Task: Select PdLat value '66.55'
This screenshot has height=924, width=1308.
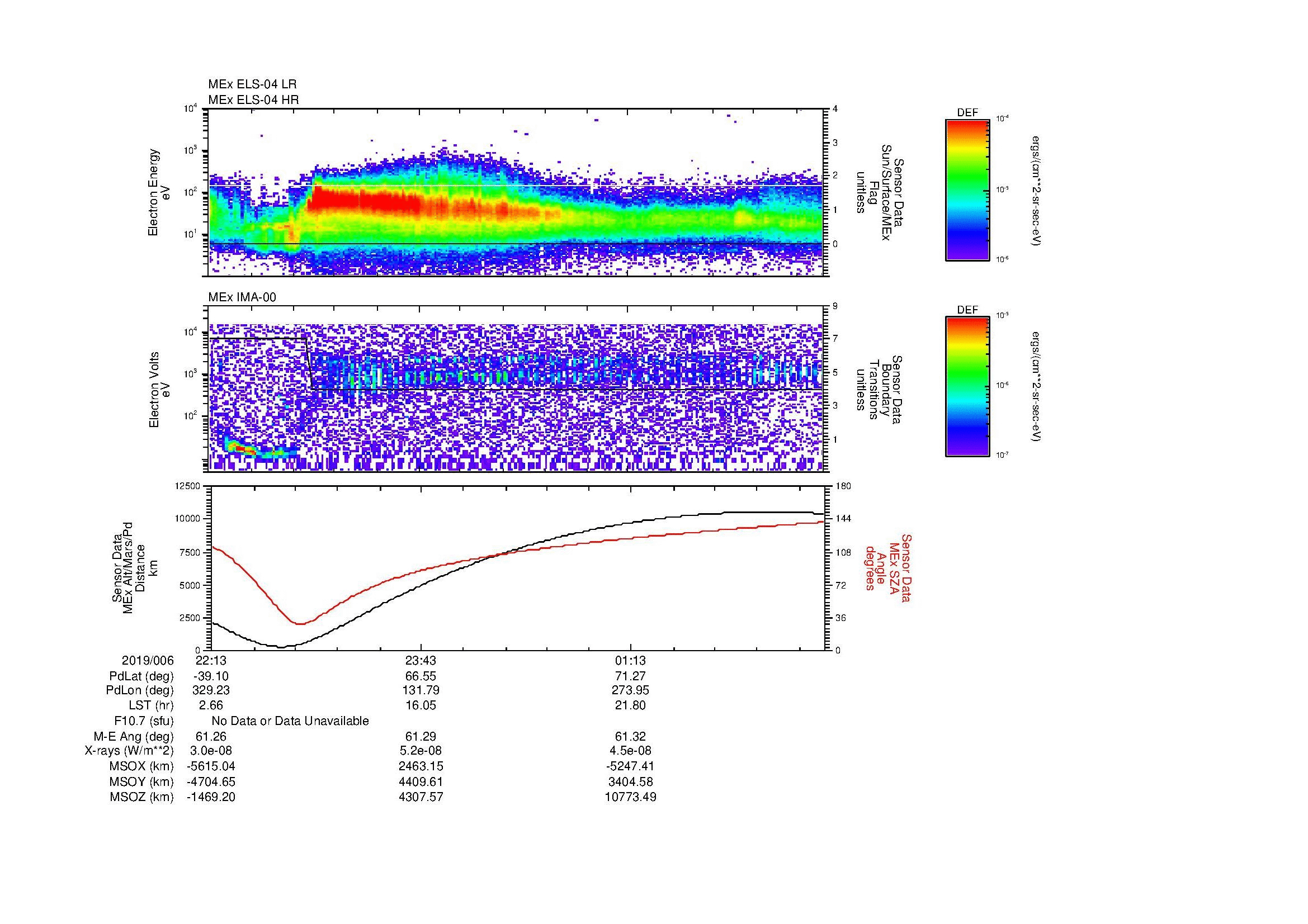Action: 421,676
